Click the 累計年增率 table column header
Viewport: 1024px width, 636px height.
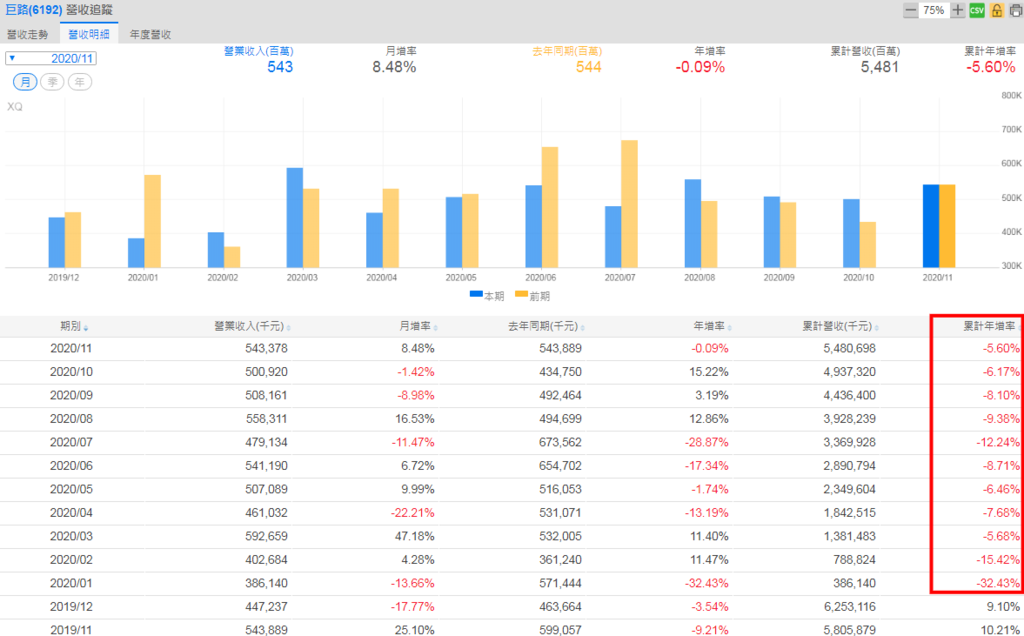click(989, 326)
